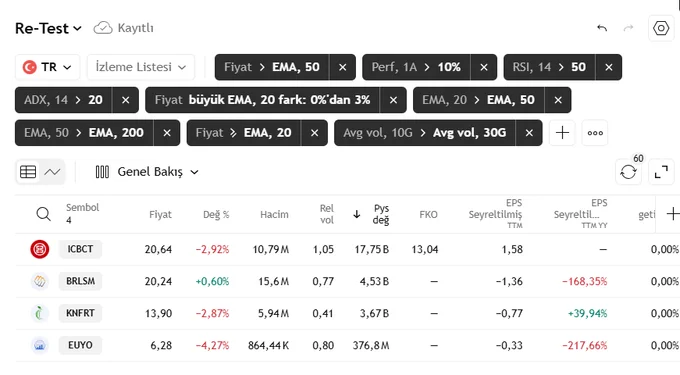The image size is (680, 375).
Task: Click the Kayıtlı saved status indicator
Action: [x=124, y=28]
